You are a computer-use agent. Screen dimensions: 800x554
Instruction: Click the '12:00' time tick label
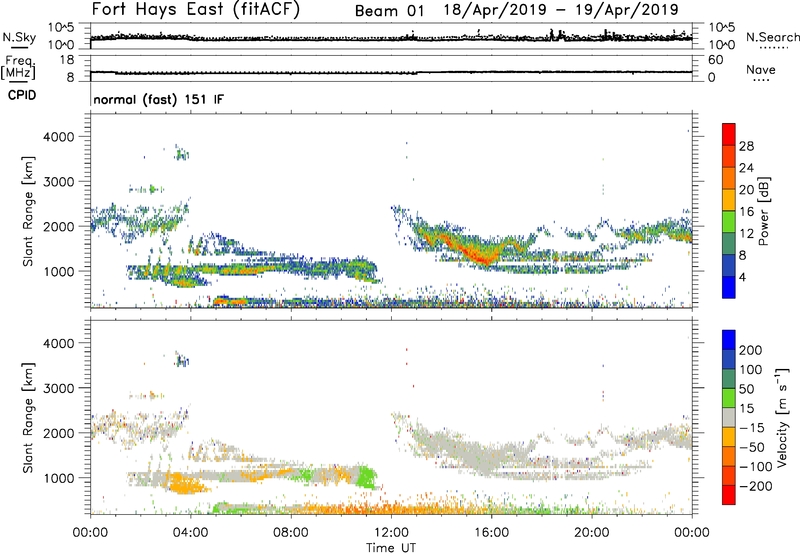click(x=391, y=533)
